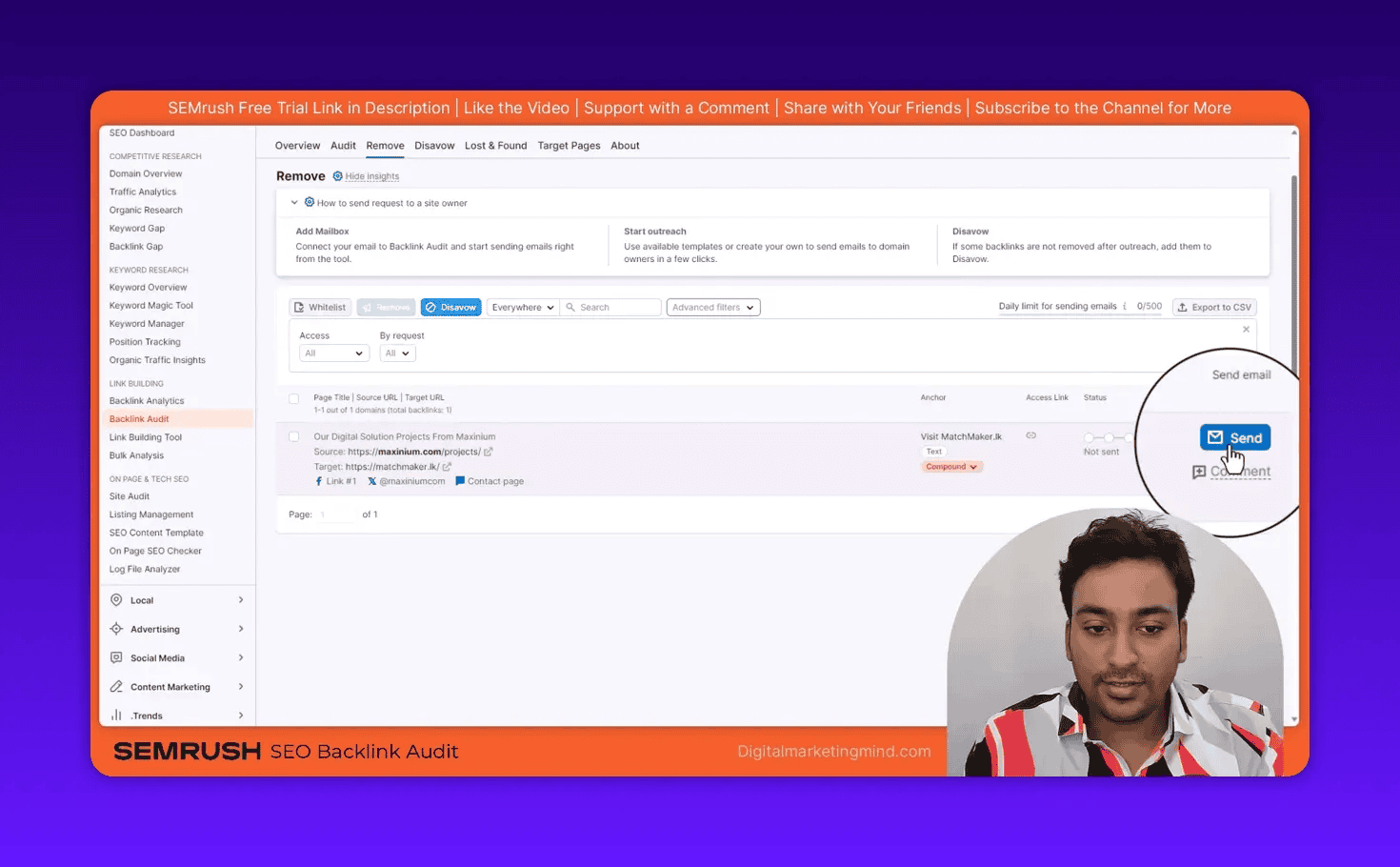Open the Compound anchor type dropdown

tap(950, 466)
